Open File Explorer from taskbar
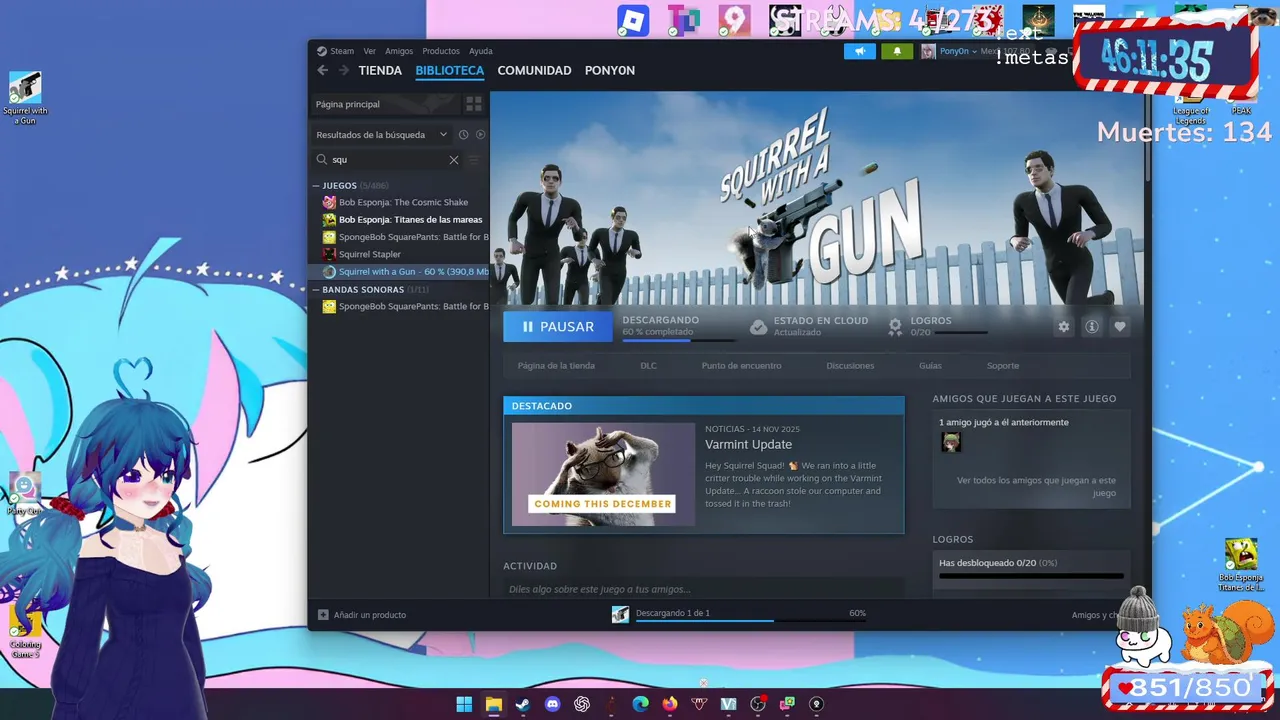The image size is (1280, 720). pos(493,704)
